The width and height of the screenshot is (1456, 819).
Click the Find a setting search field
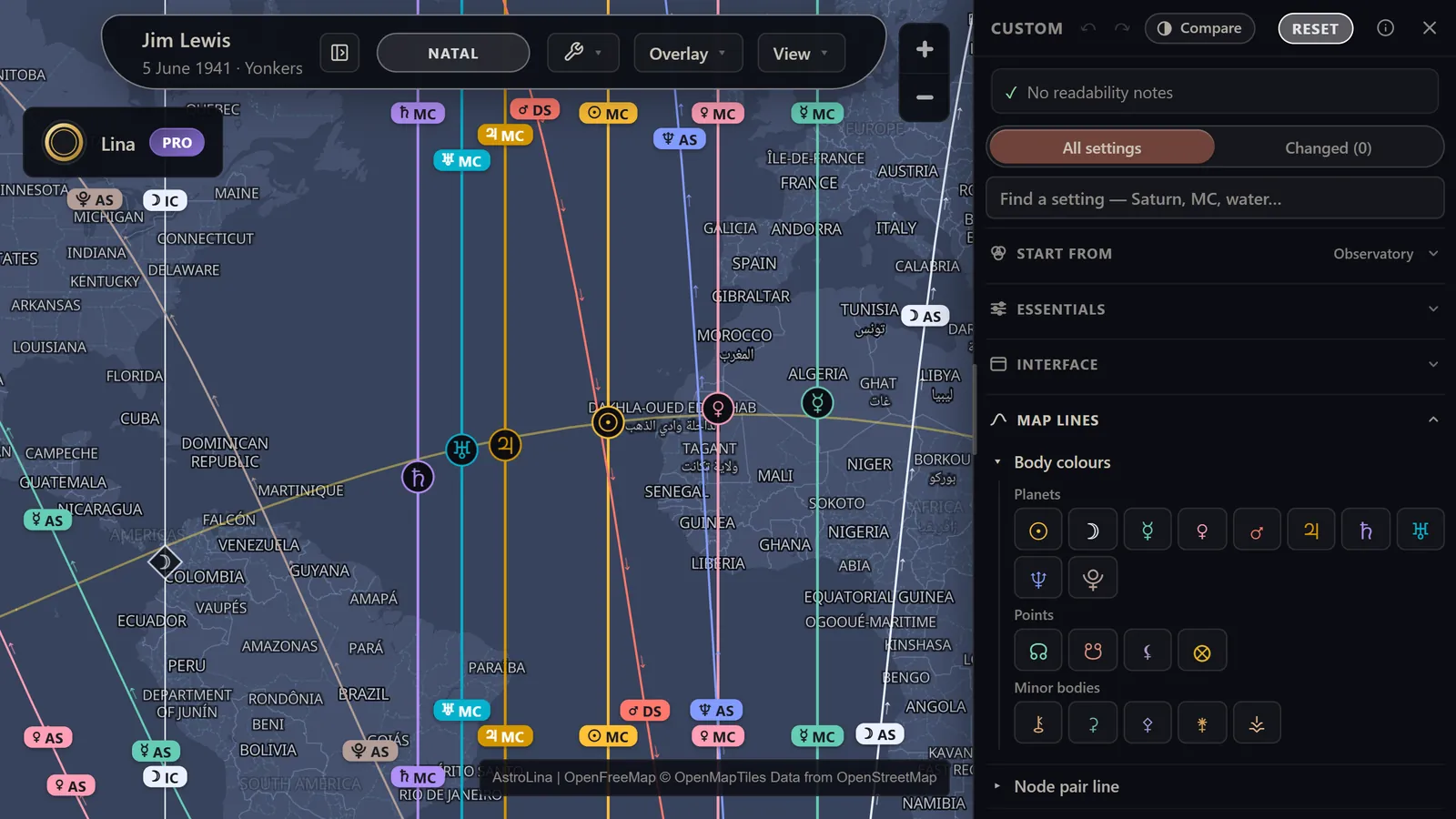(x=1215, y=198)
